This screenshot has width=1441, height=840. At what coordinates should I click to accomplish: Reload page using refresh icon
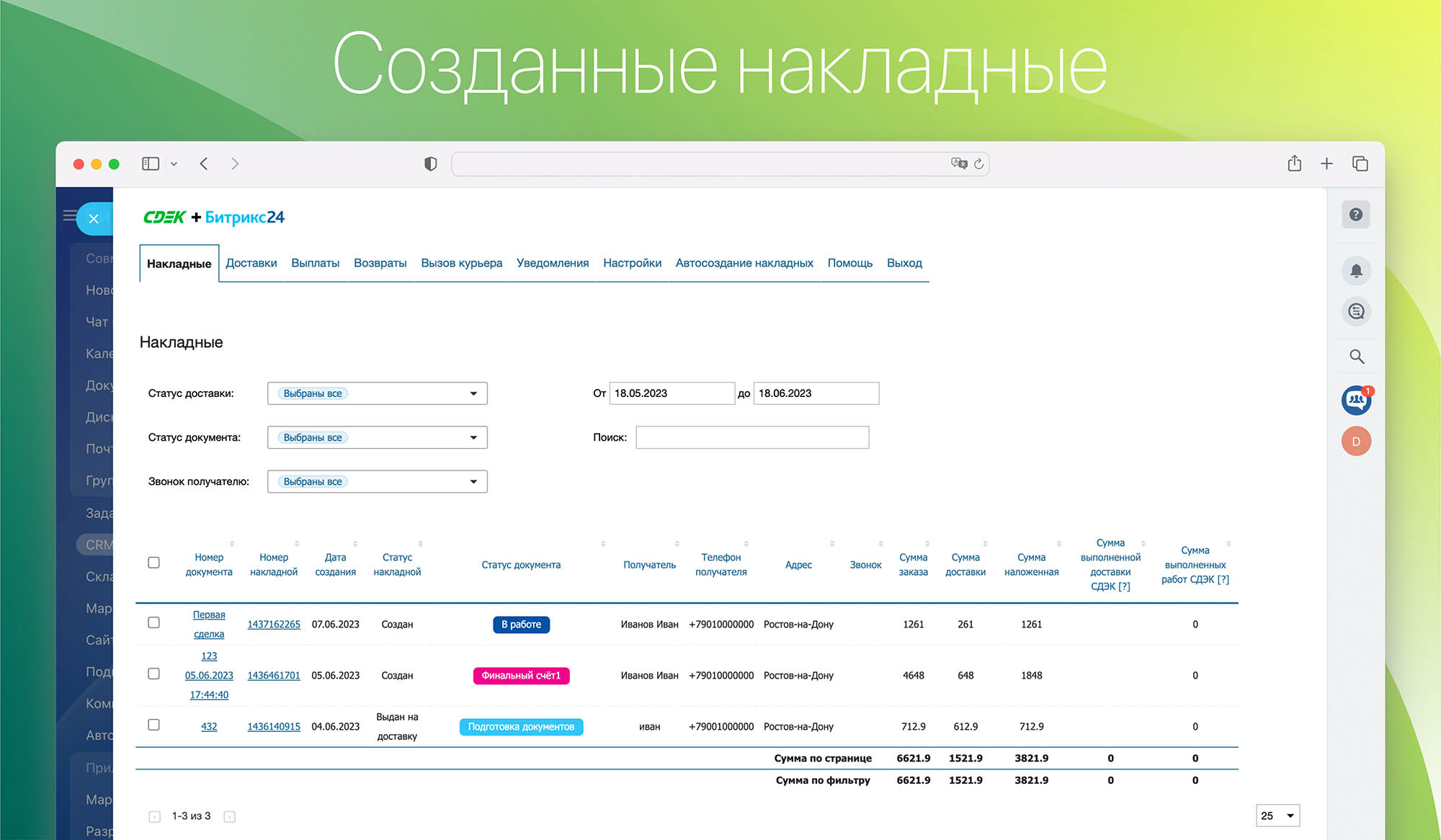tap(978, 164)
